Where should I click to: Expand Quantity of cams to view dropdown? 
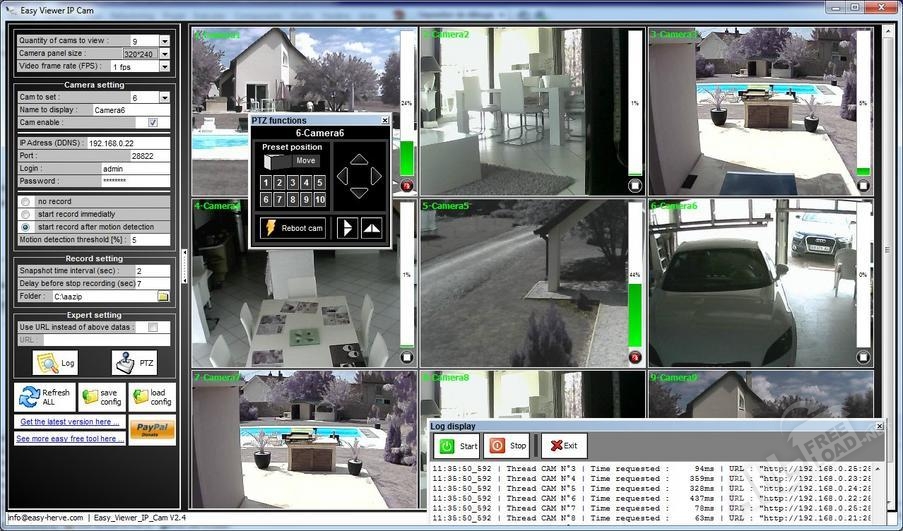165,41
